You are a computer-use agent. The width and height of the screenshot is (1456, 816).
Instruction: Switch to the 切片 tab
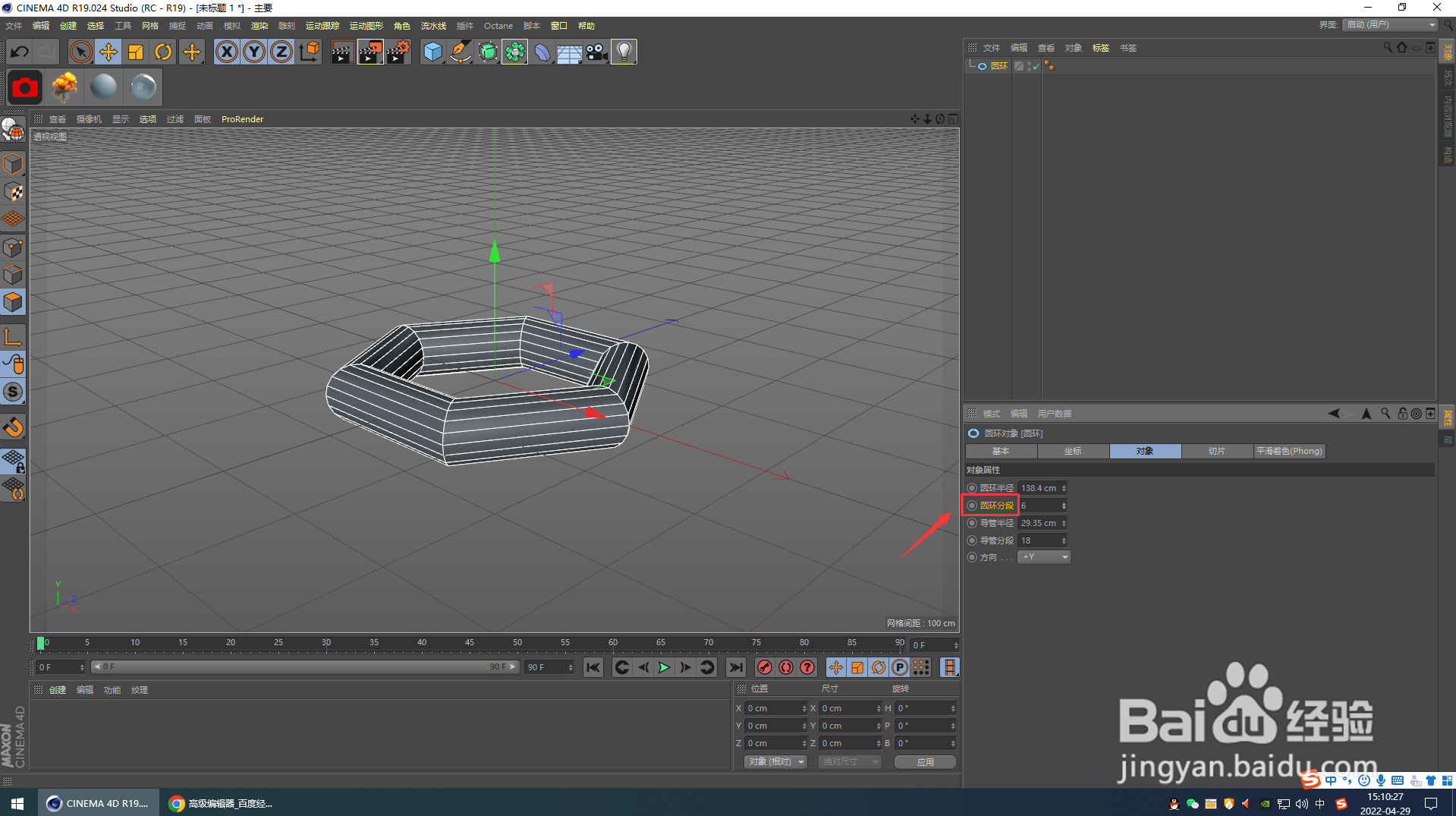click(x=1217, y=451)
